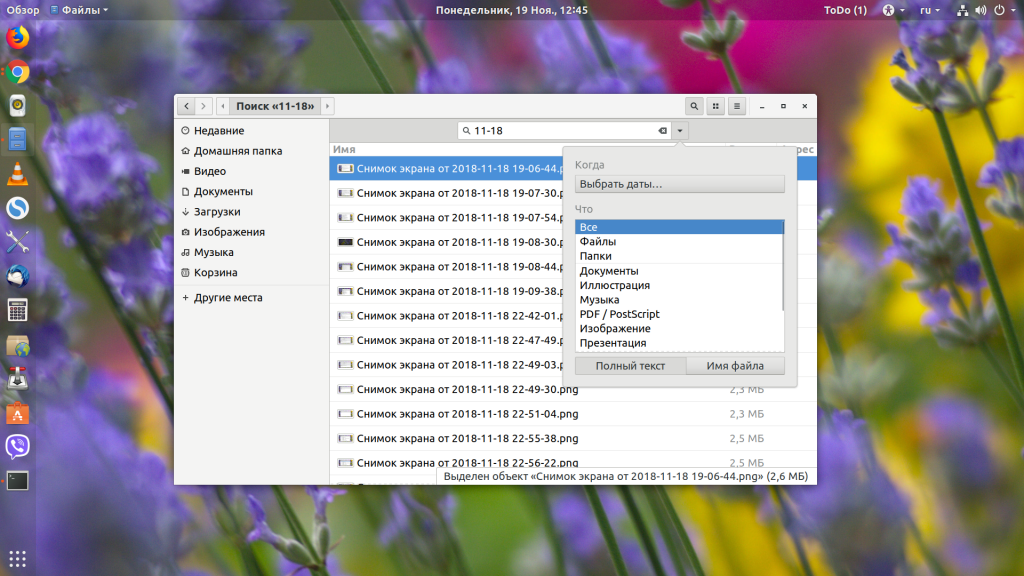This screenshot has width=1024, height=576.
Task: Launch VLC media player from dock
Action: click(18, 174)
